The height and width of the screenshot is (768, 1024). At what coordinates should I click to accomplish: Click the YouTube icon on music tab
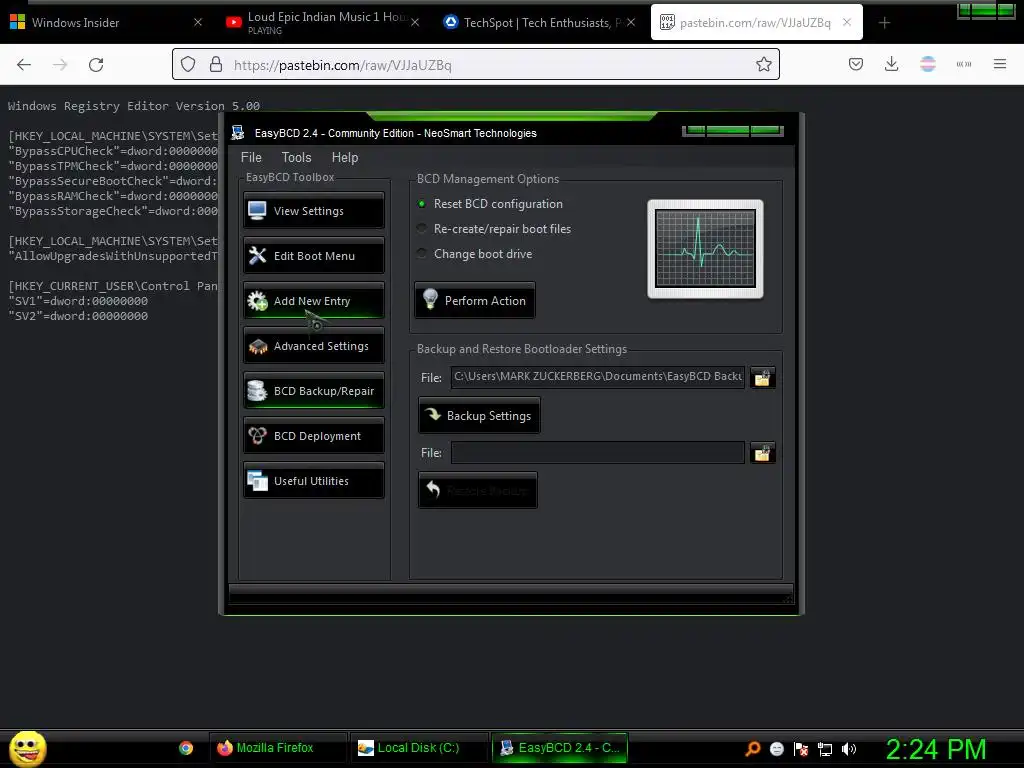coord(233,22)
